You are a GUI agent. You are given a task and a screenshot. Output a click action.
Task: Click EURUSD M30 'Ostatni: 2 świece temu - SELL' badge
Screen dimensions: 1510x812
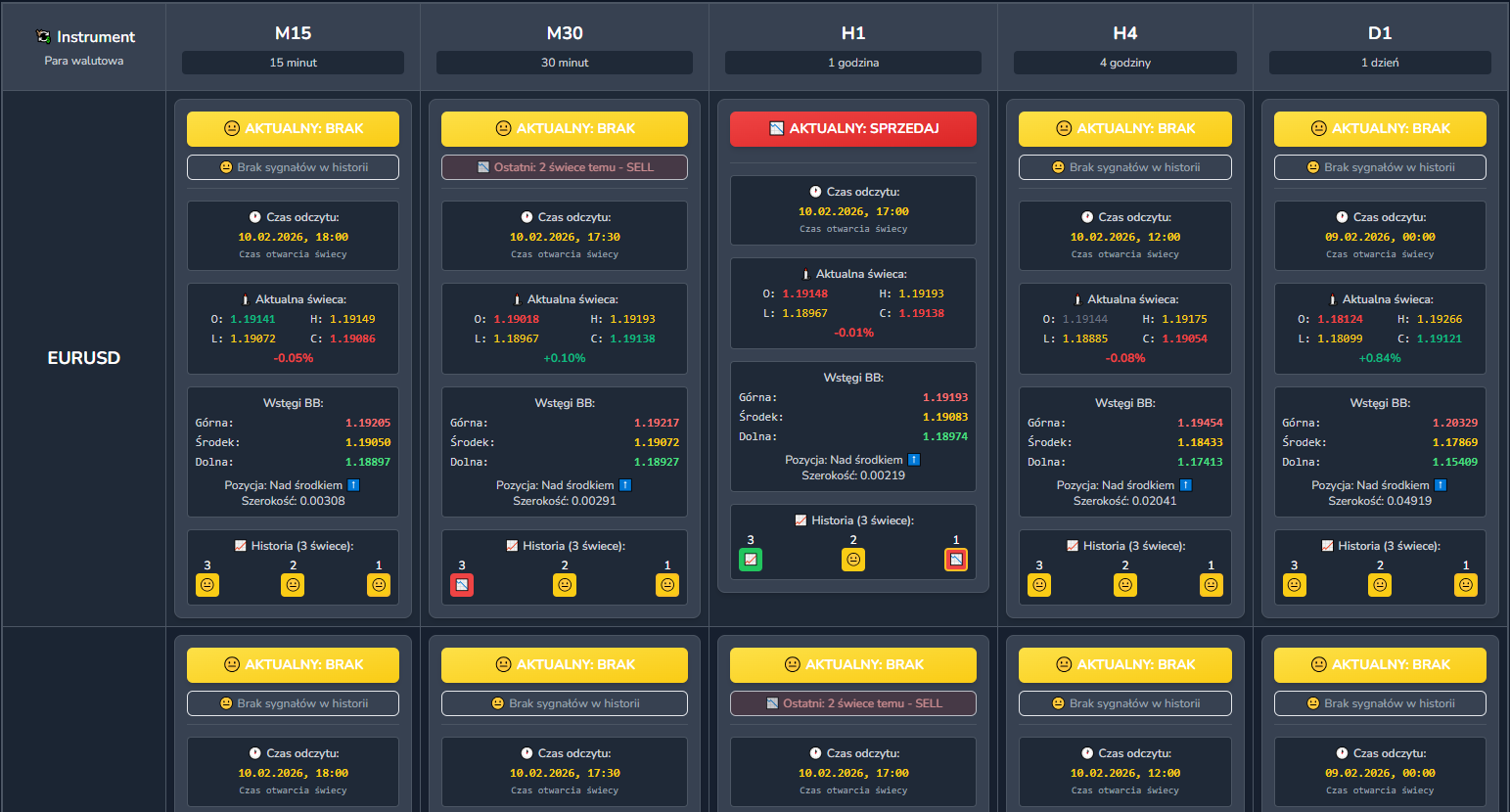(565, 167)
